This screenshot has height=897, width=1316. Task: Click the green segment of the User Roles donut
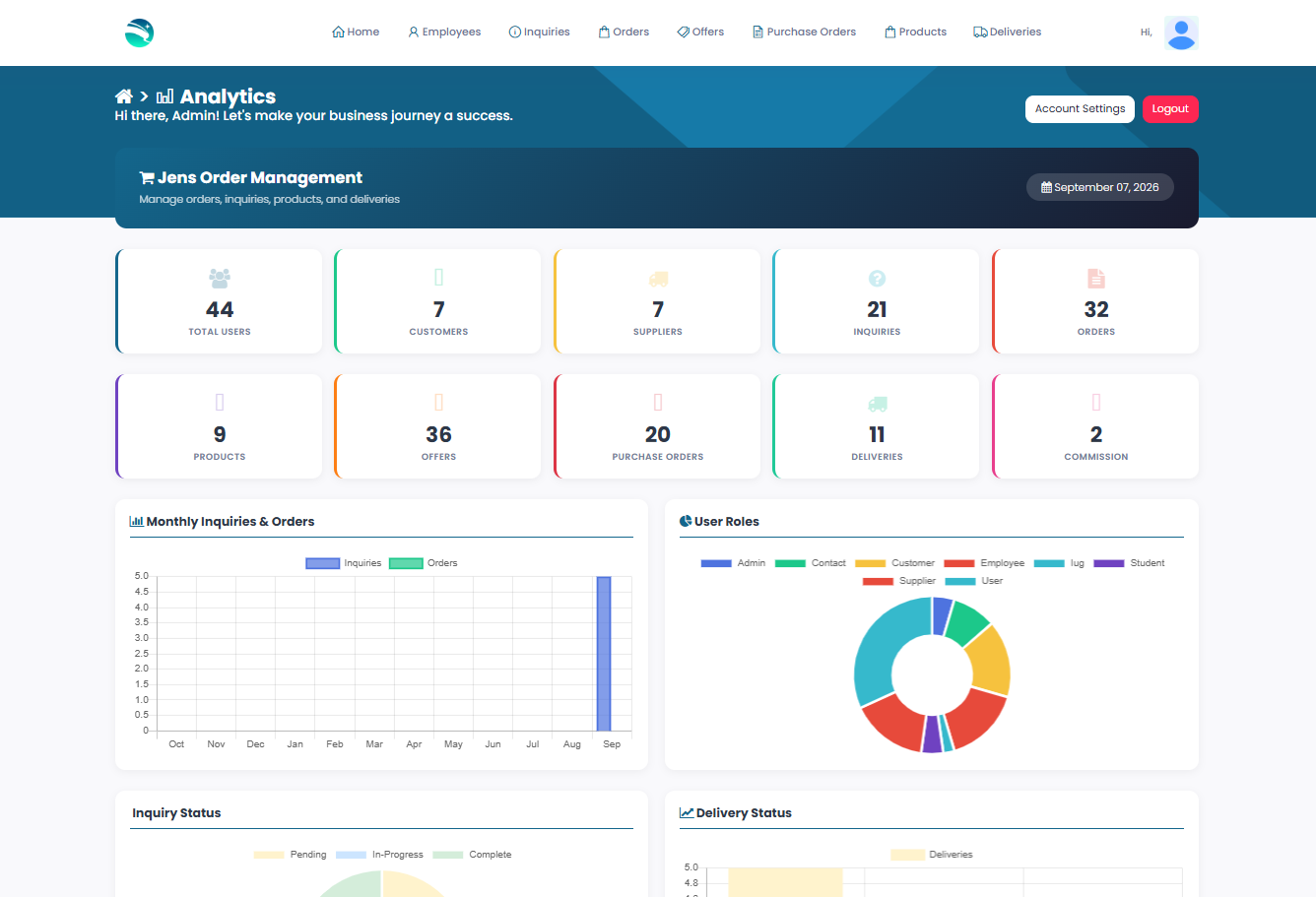(x=965, y=621)
